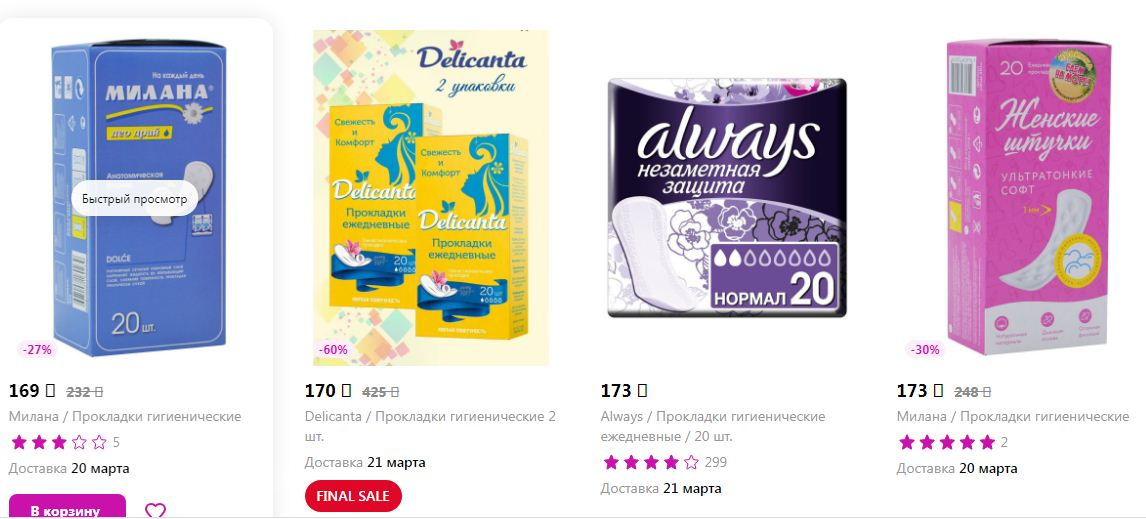Open the 173-rouble Милана product title link

tap(1013, 417)
